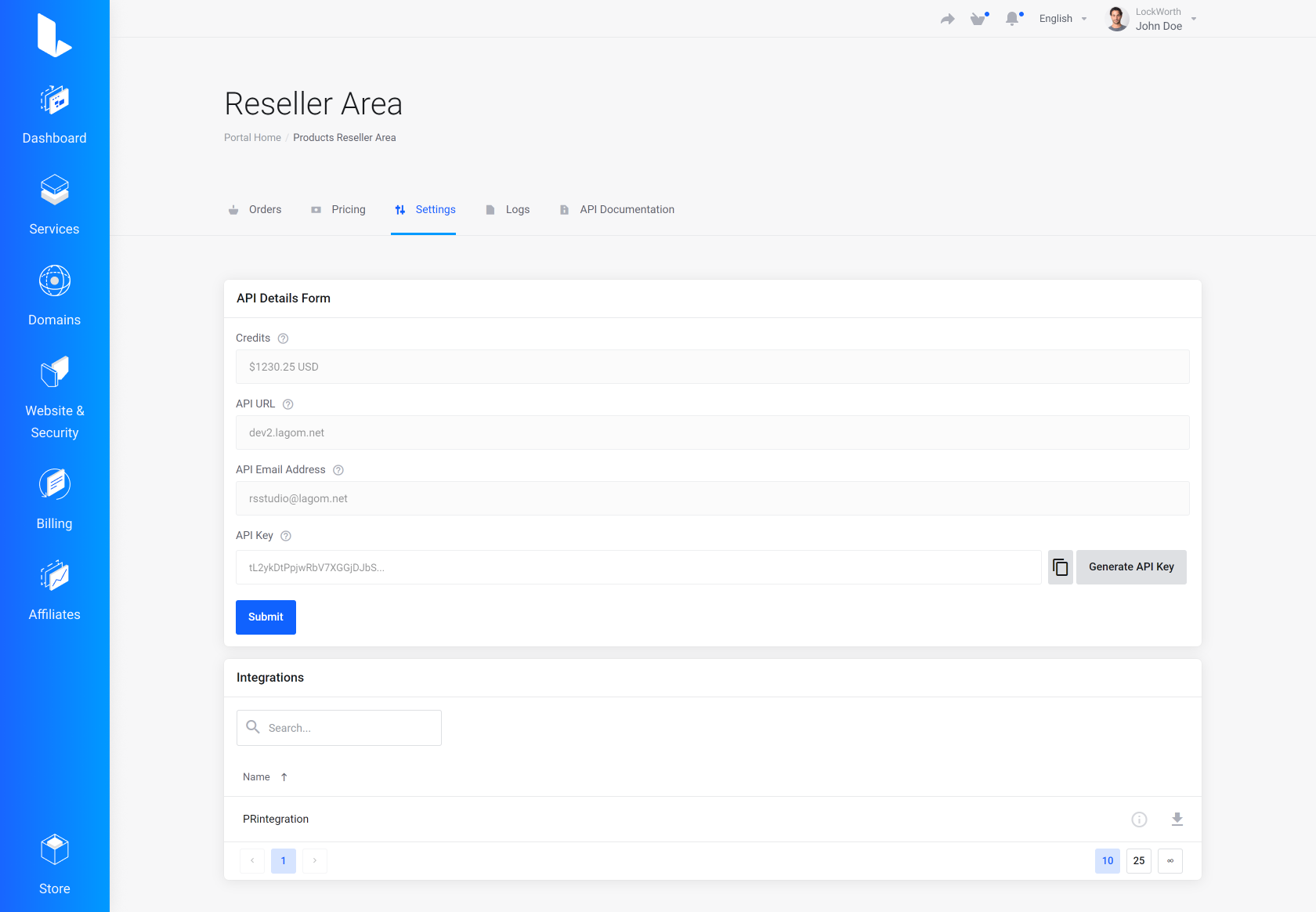The image size is (1316, 912).
Task: Click the API URL field
Action: coord(713,432)
